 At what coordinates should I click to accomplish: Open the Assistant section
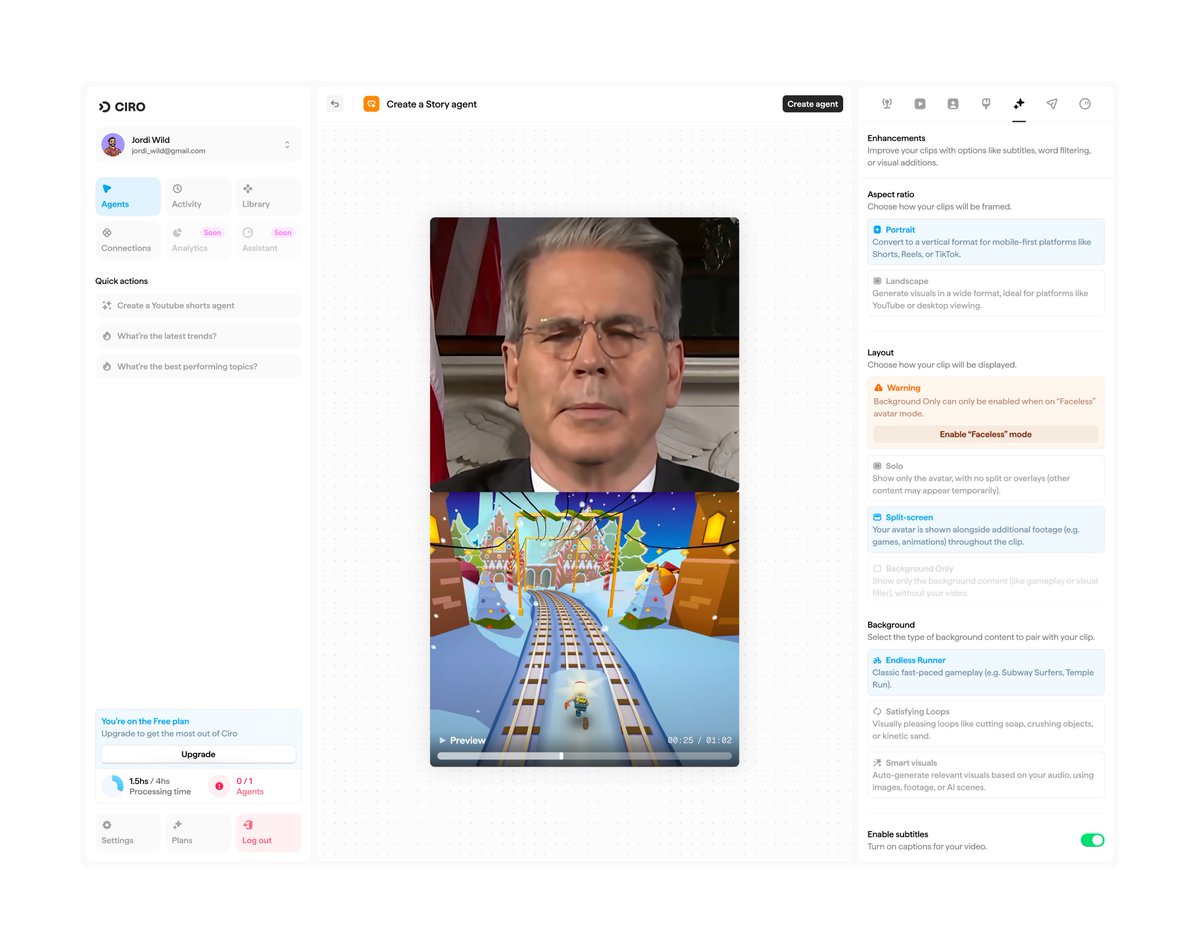(x=269, y=240)
